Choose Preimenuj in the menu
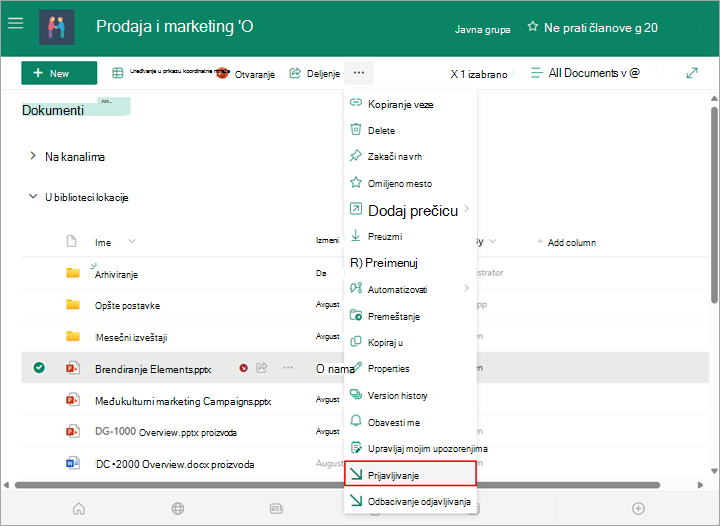The height and width of the screenshot is (526, 720). click(411, 263)
